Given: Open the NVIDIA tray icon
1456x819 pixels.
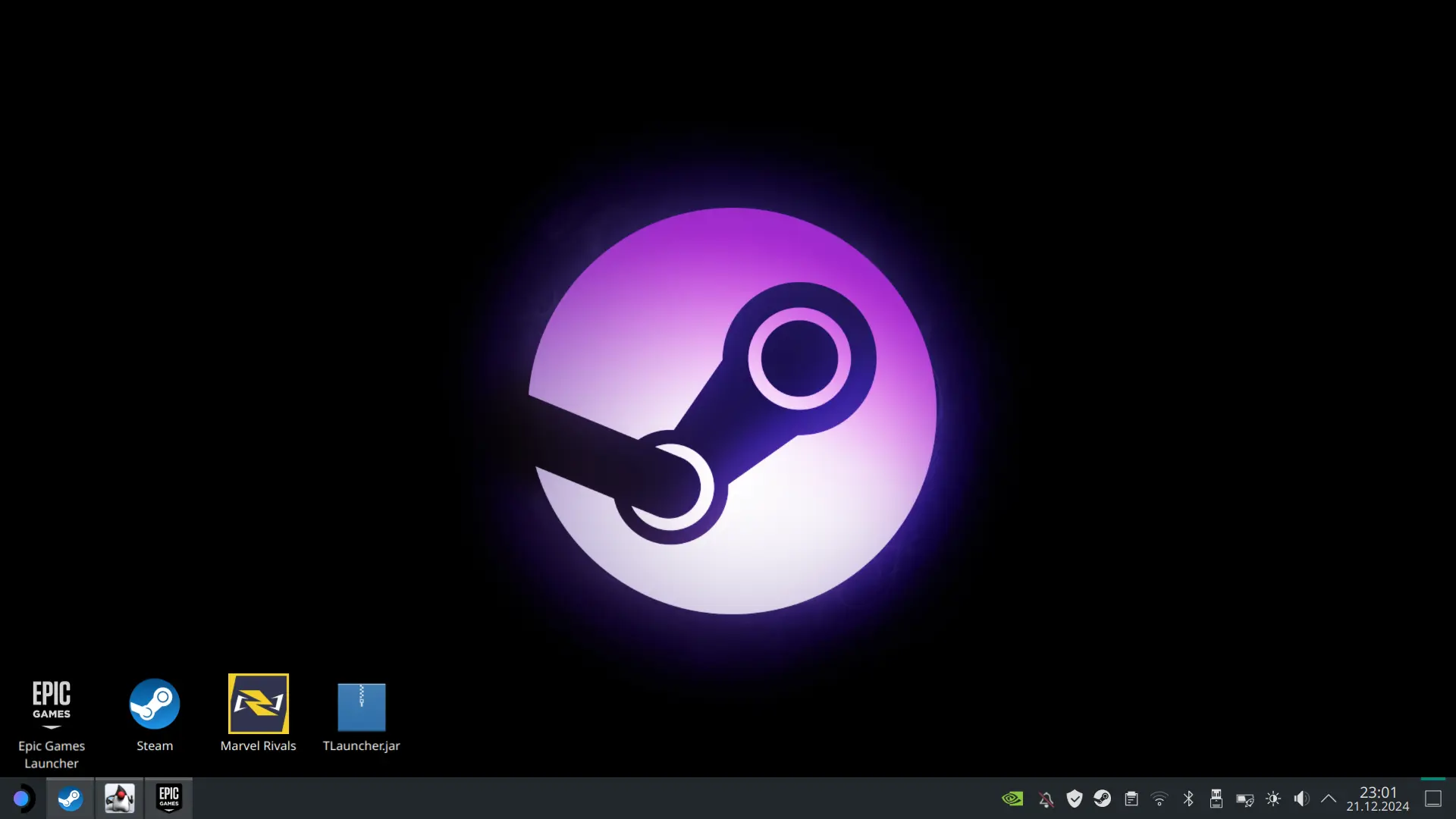Looking at the screenshot, I should [x=1012, y=799].
